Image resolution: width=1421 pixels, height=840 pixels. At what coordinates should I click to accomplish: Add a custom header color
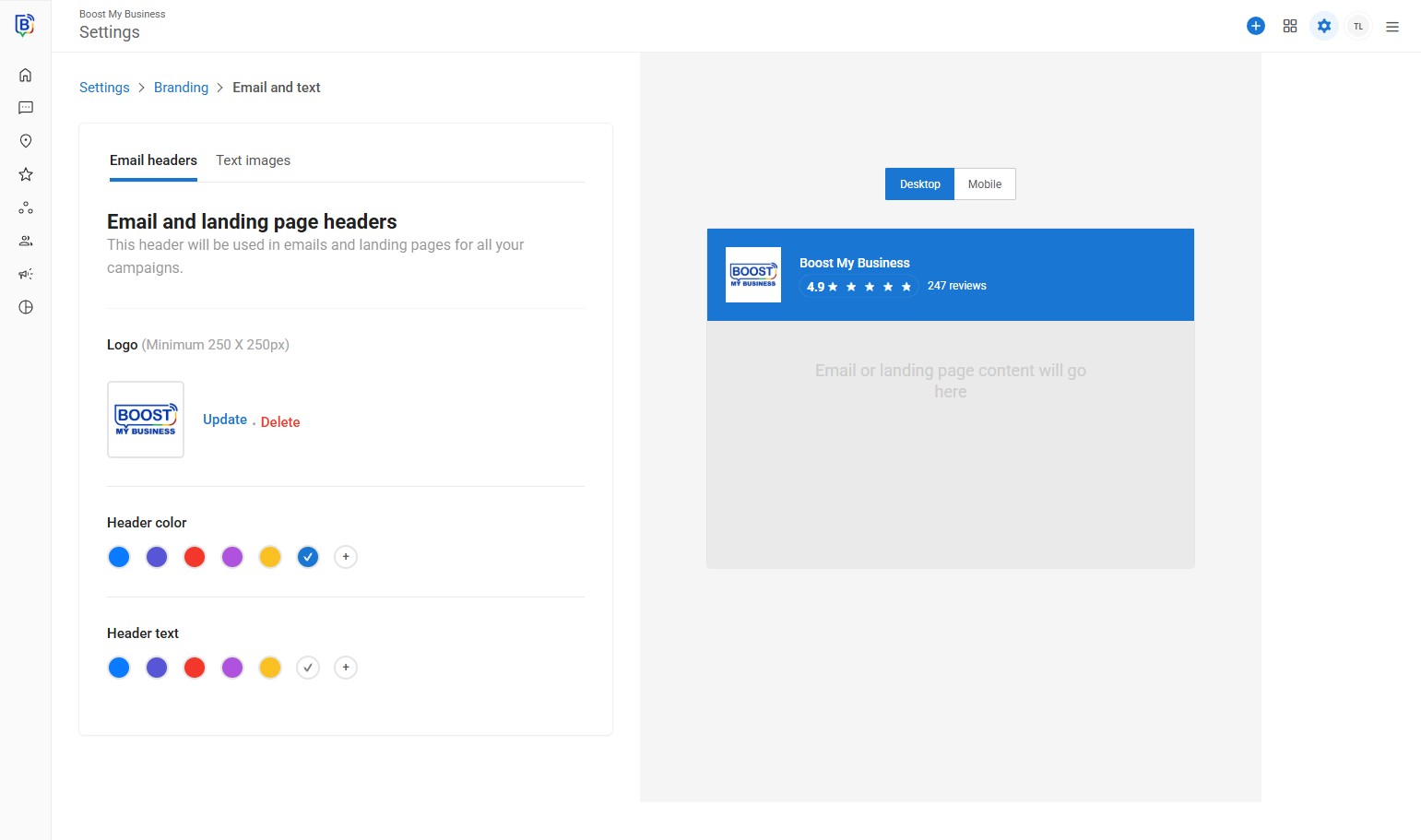[346, 557]
